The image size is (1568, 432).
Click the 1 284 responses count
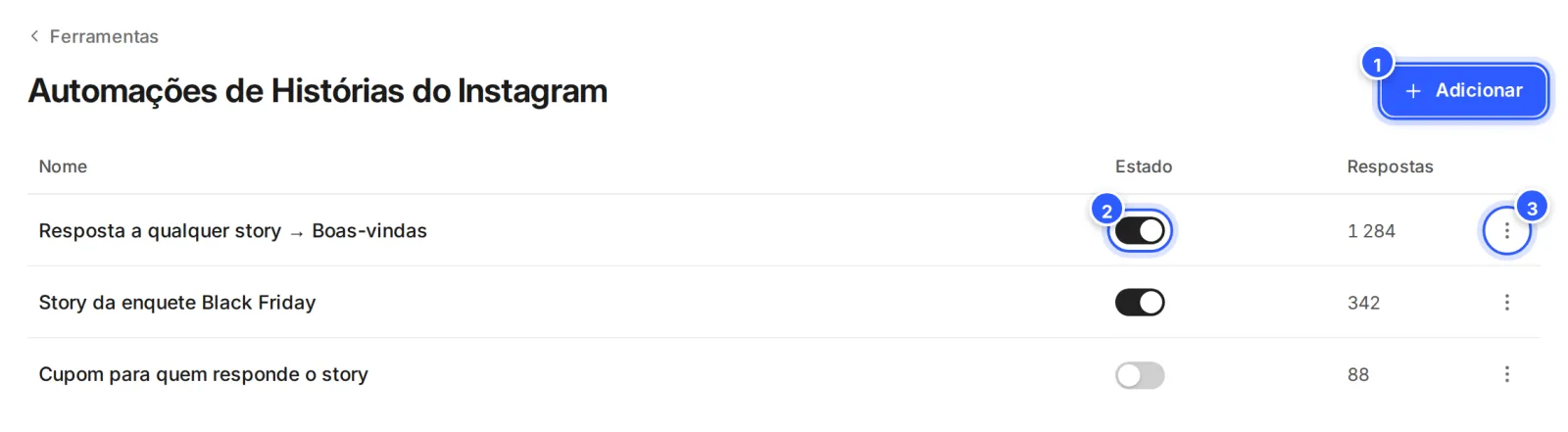[1371, 231]
